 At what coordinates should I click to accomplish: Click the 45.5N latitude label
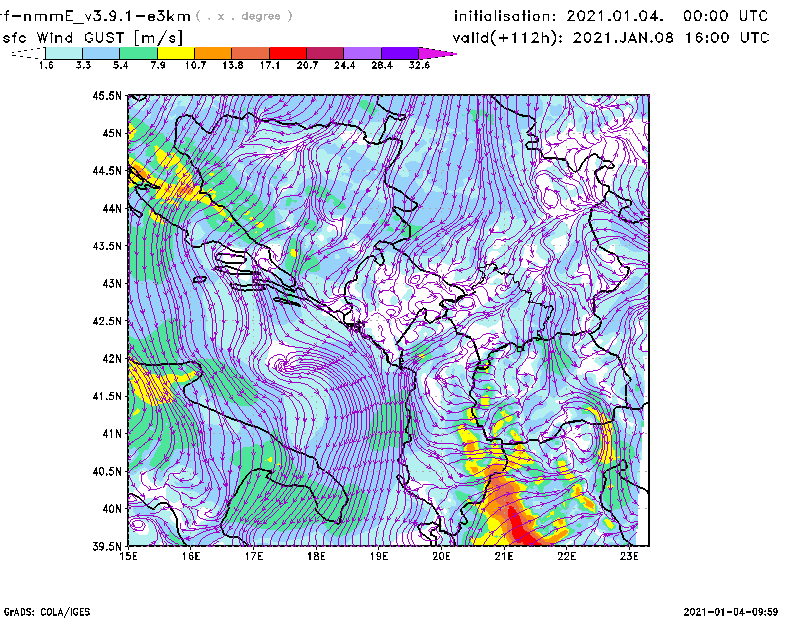pyautogui.click(x=107, y=95)
